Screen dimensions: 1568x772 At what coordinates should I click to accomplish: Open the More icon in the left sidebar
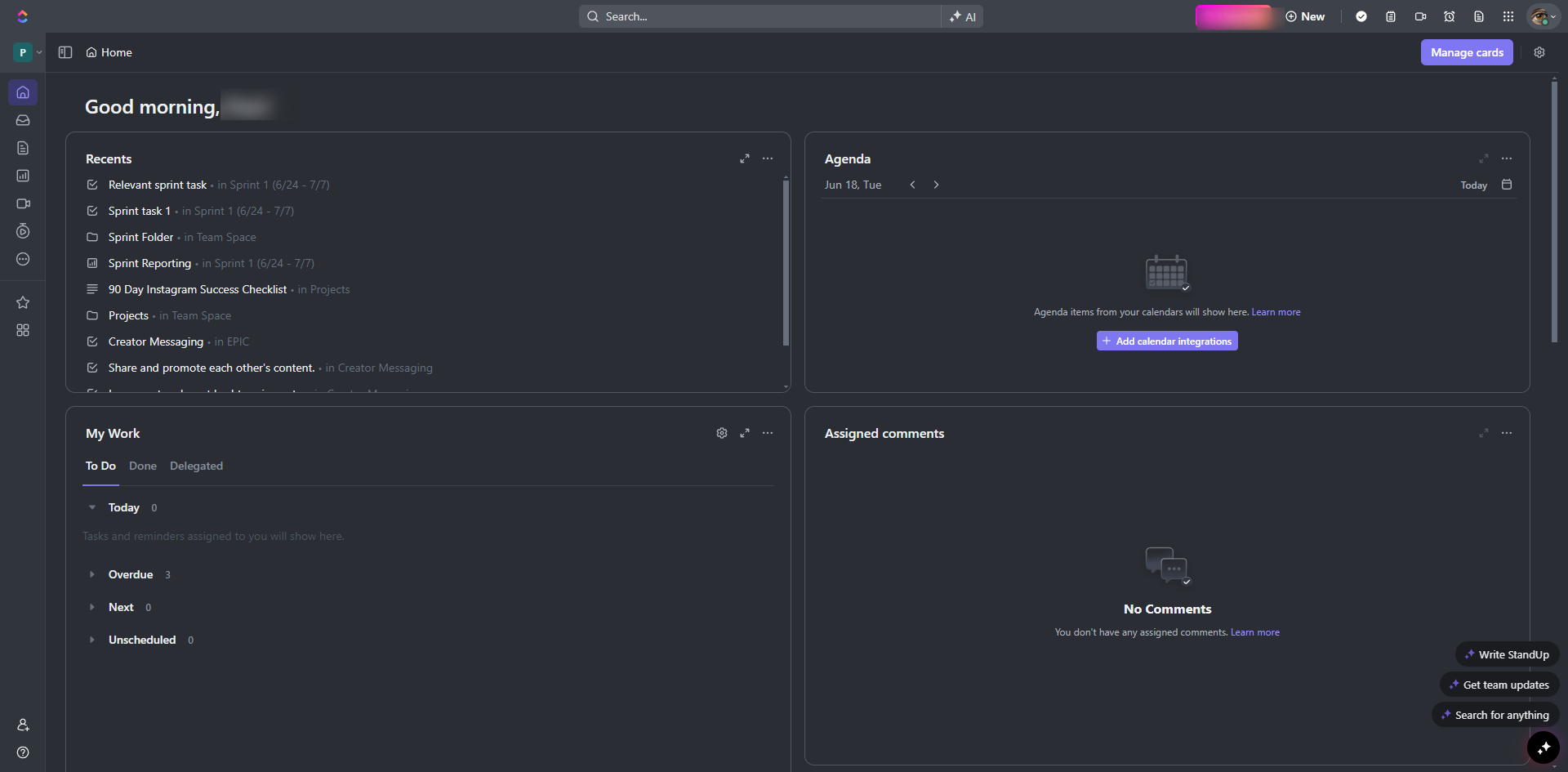coord(23,259)
